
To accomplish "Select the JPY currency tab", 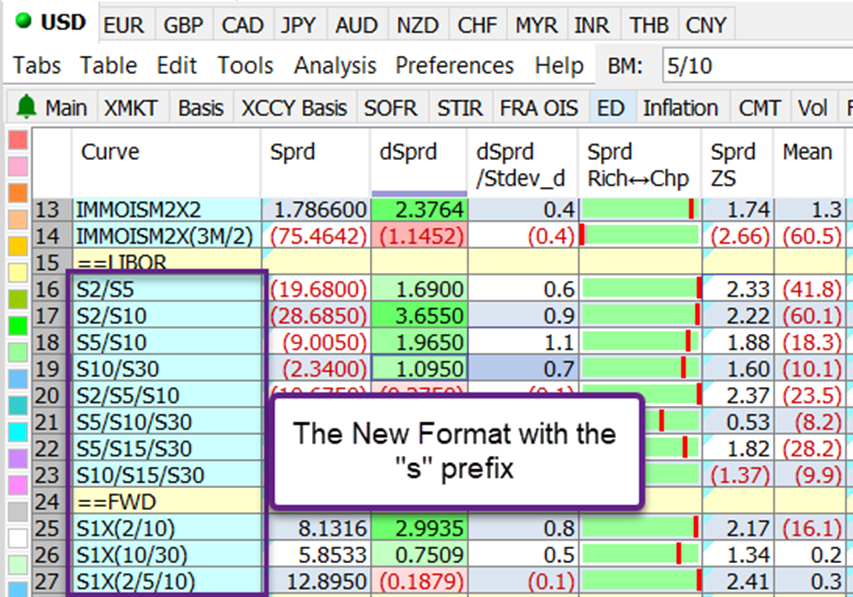I will point(298,25).
